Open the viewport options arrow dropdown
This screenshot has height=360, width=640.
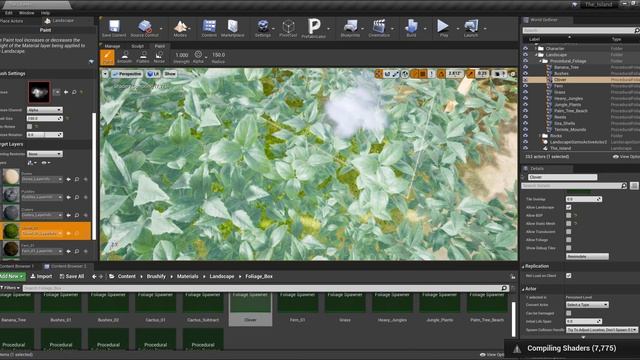point(105,74)
